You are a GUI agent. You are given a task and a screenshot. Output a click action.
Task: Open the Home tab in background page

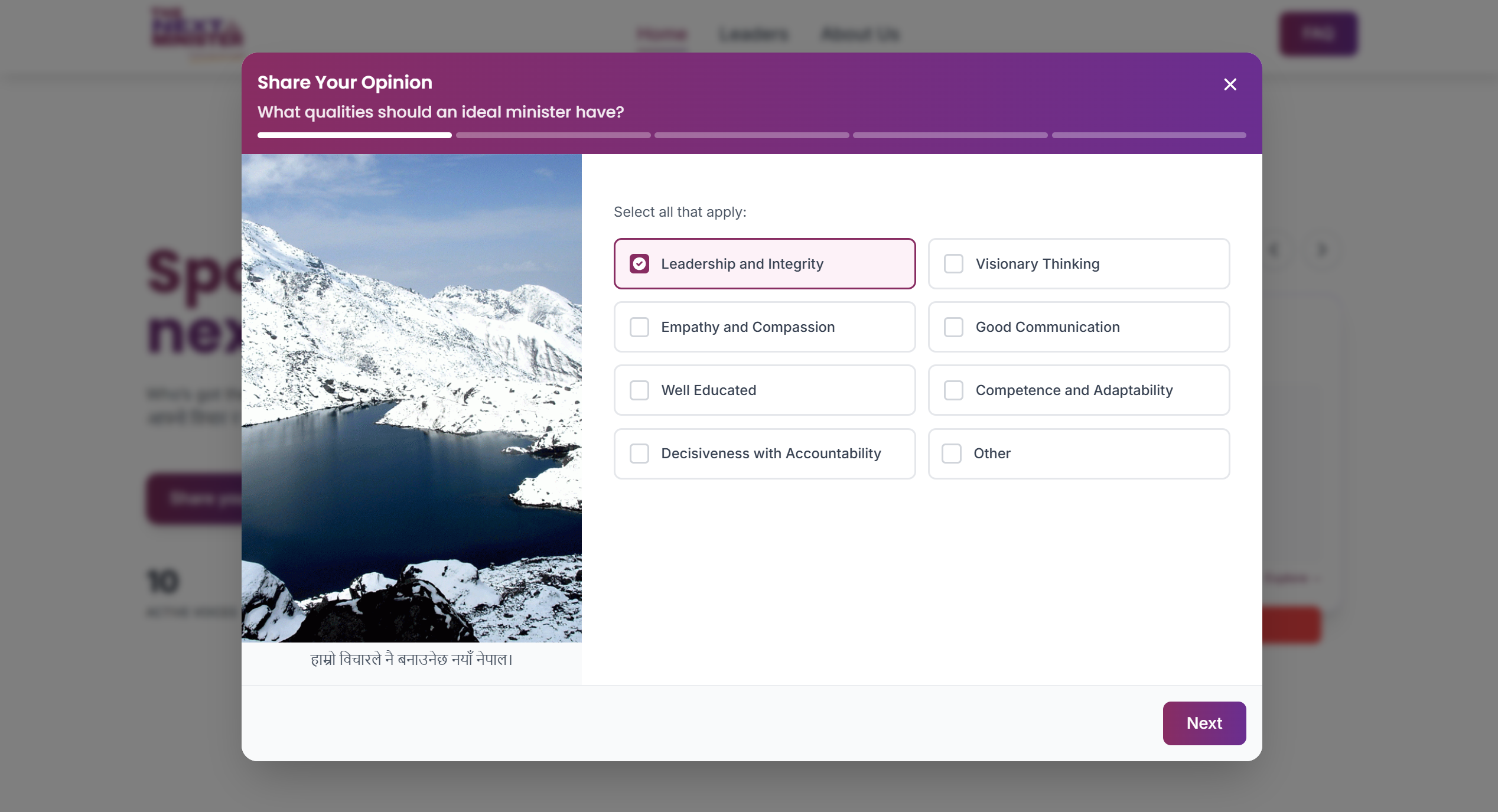[x=662, y=34]
